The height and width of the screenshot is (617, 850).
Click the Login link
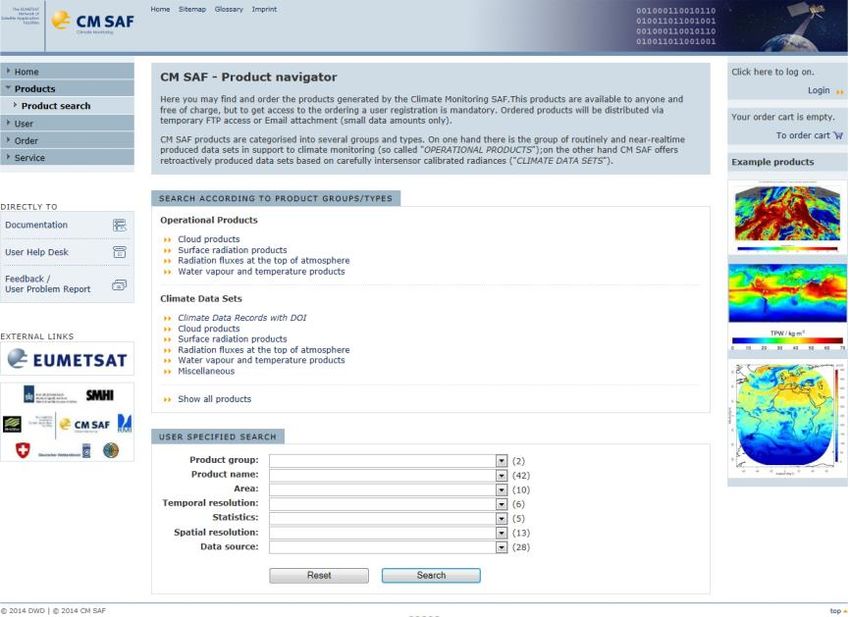[819, 91]
